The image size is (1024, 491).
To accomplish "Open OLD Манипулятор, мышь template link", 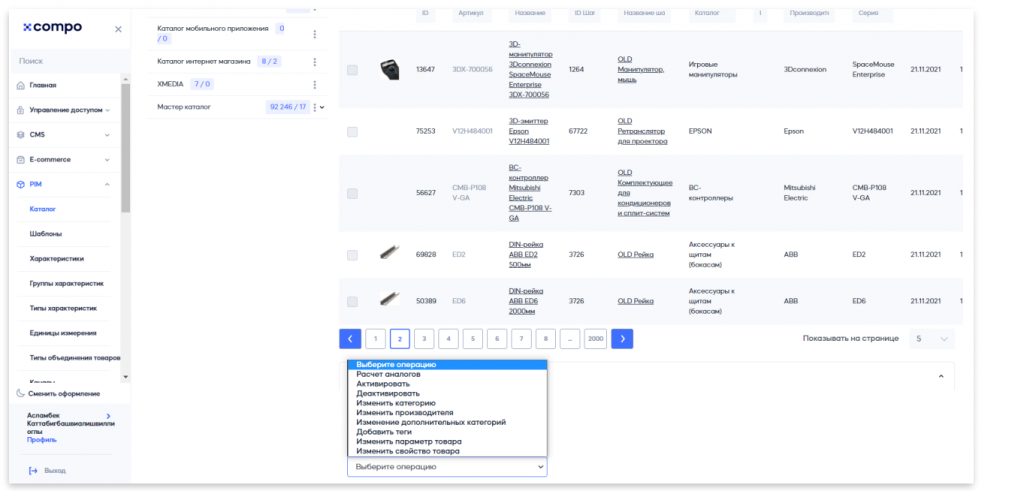I will (641, 69).
